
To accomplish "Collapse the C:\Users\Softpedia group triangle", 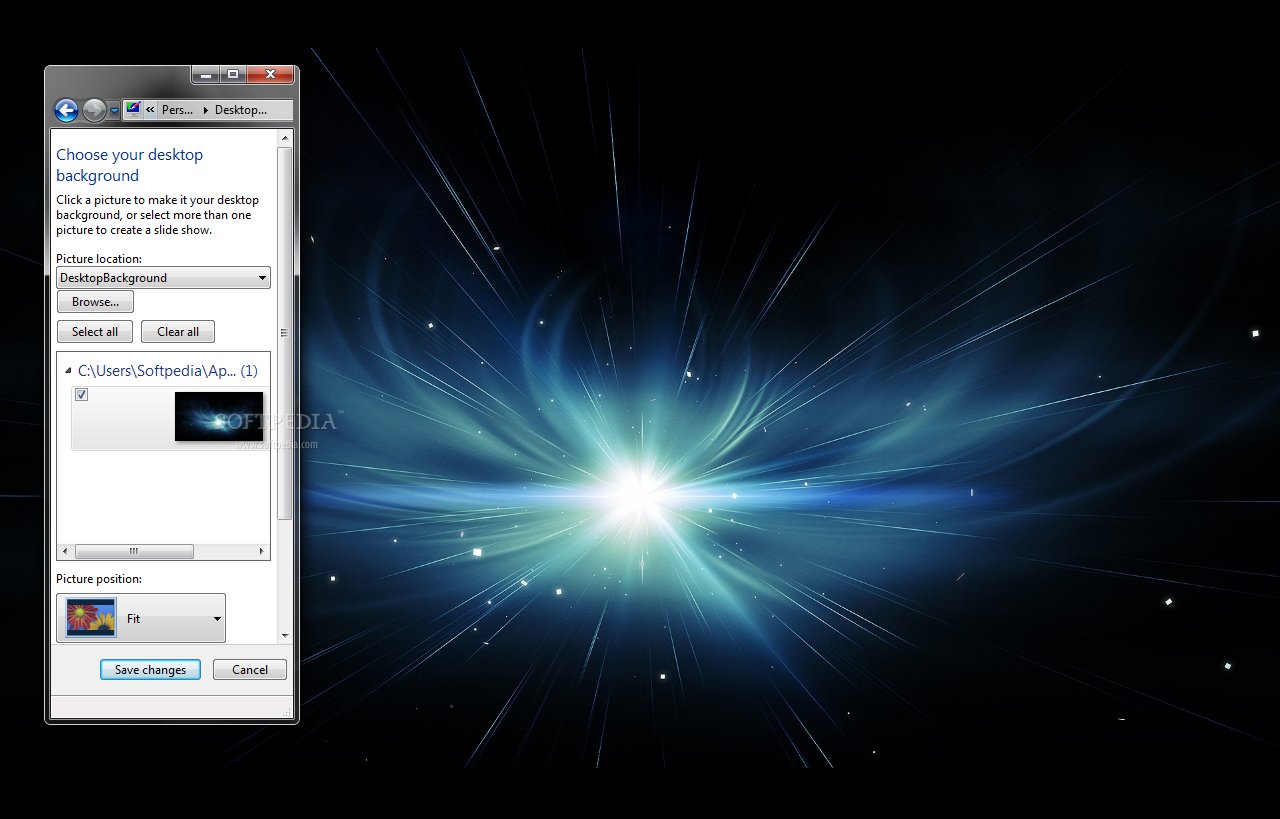I will click(68, 371).
